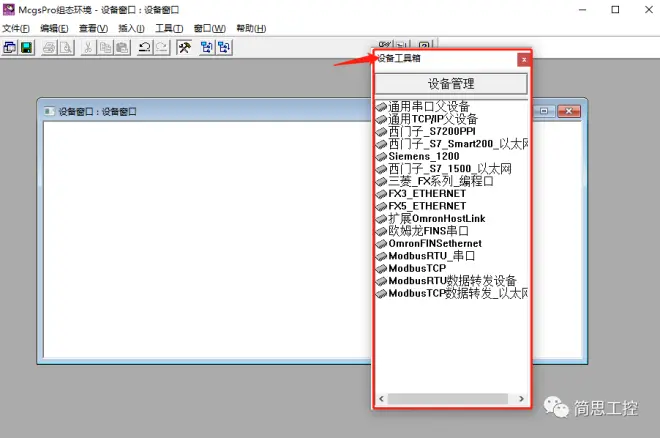Click the toolbox horizontal scrollbar thumb
Image resolution: width=660 pixels, height=438 pixels.
click(447, 399)
